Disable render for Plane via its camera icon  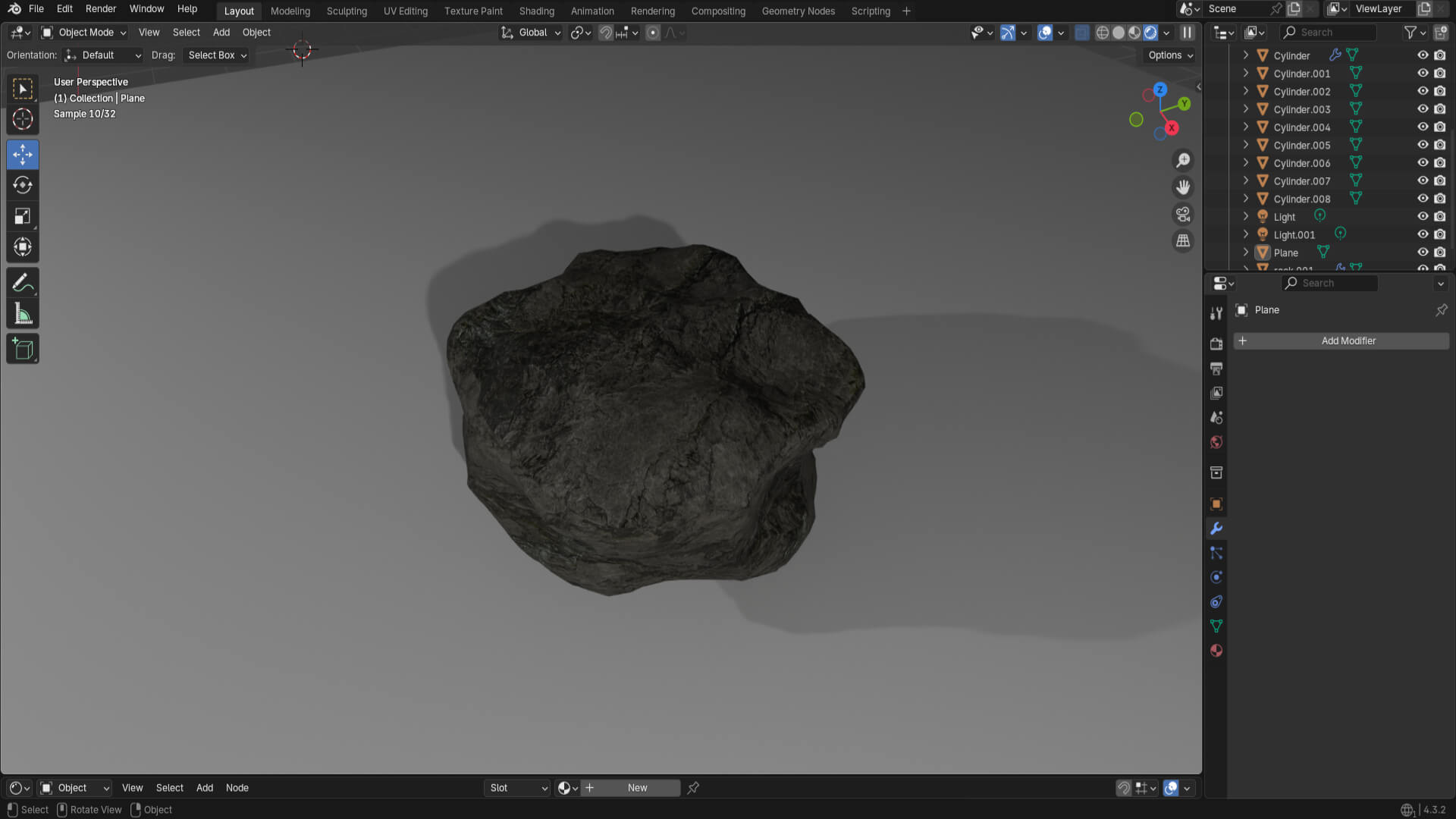click(x=1440, y=253)
